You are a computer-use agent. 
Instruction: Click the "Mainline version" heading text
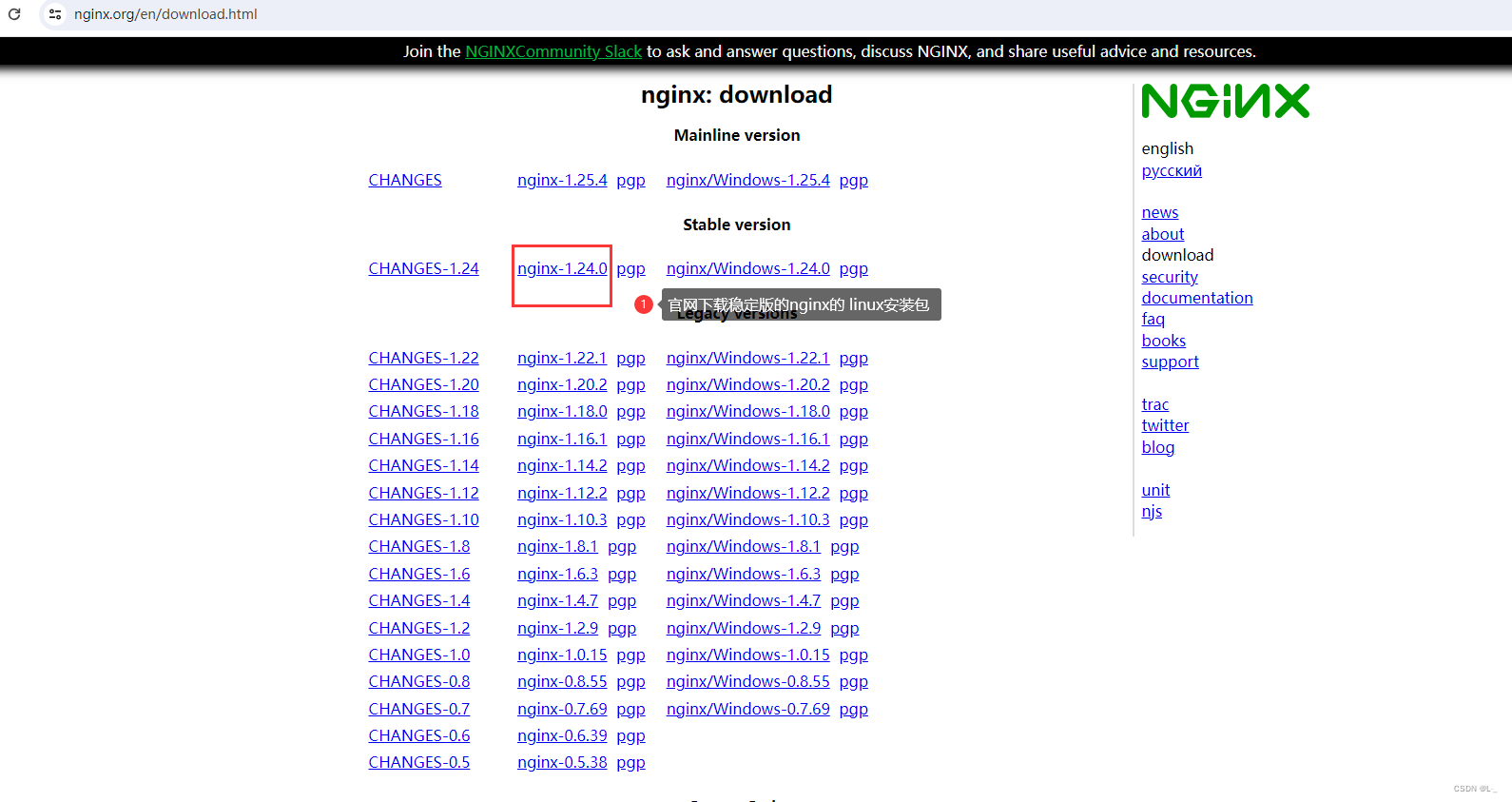pyautogui.click(x=737, y=135)
